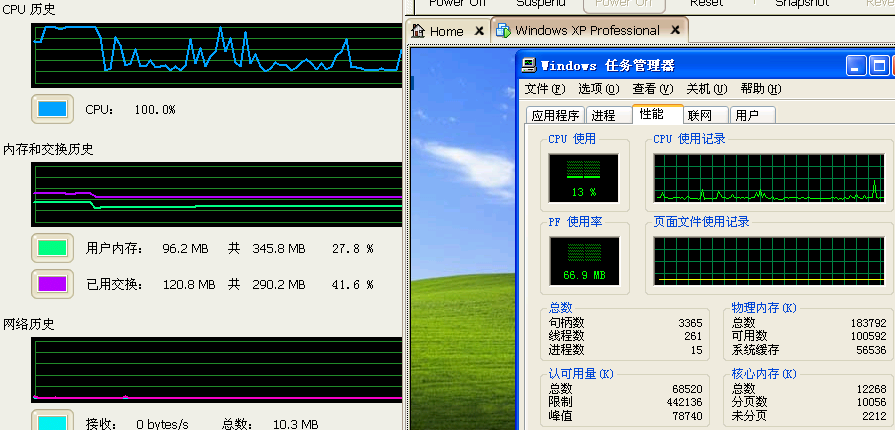The image size is (895, 430).
Task: Open the 查看(V) menu
Action: click(x=652, y=89)
